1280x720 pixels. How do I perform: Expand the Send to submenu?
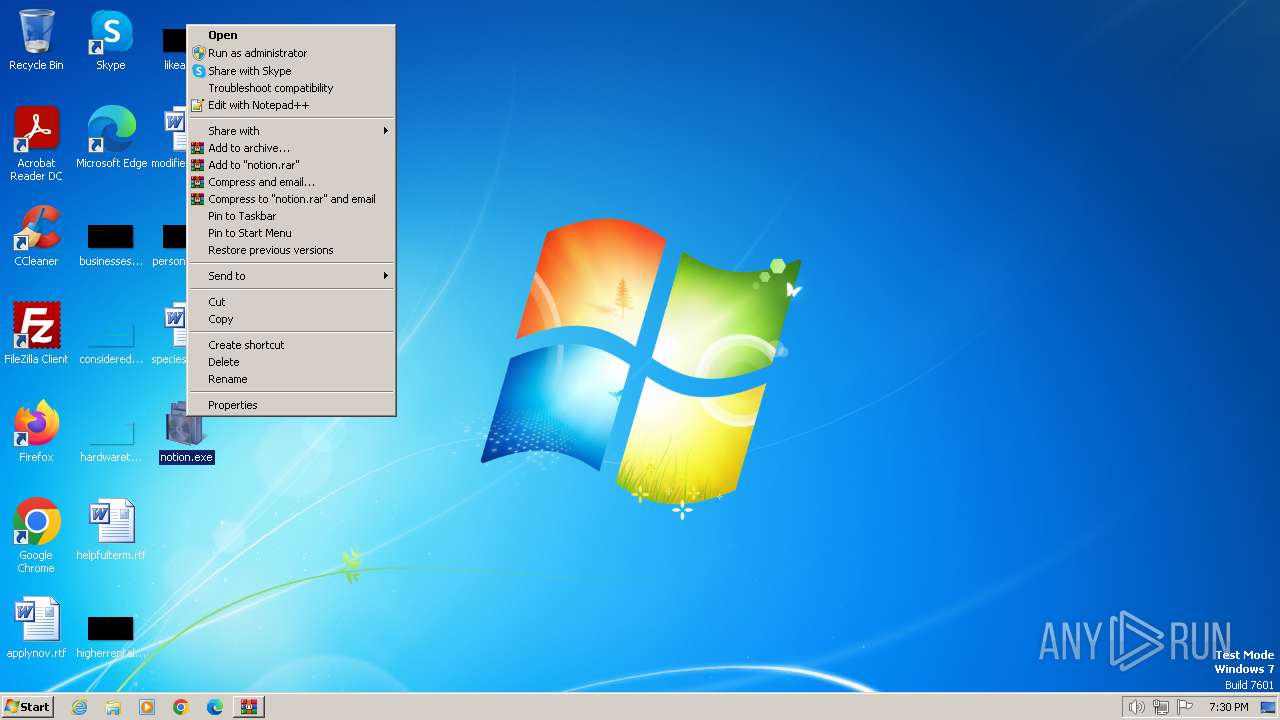291,276
